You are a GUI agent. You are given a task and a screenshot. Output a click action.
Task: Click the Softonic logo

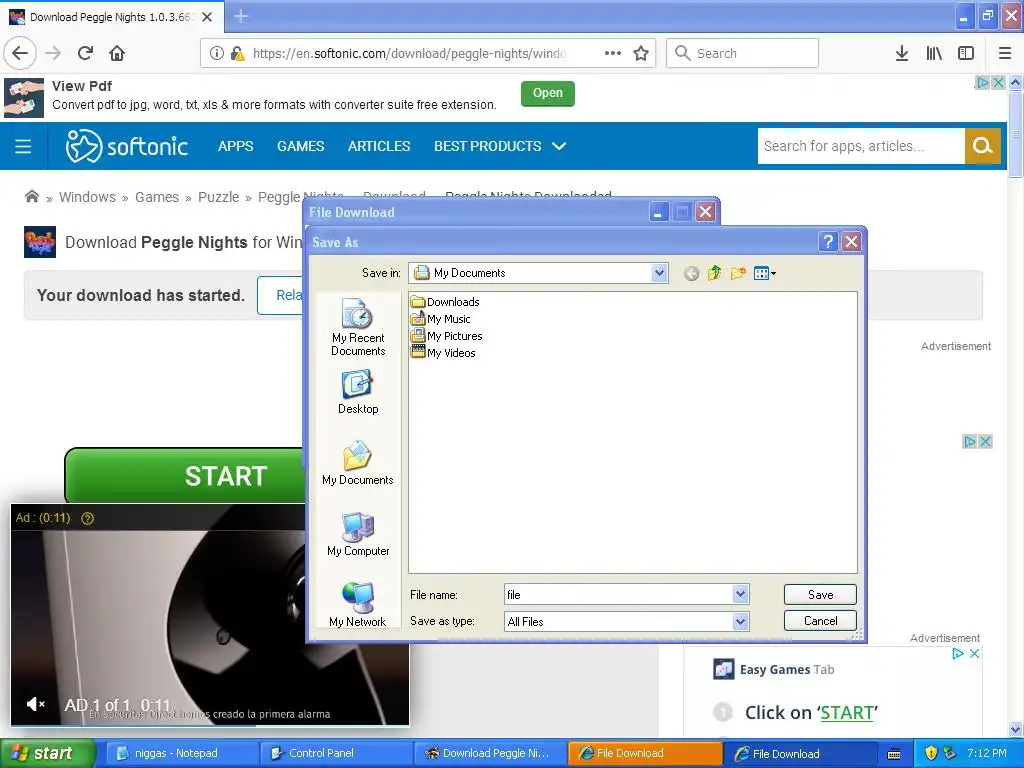[x=127, y=146]
